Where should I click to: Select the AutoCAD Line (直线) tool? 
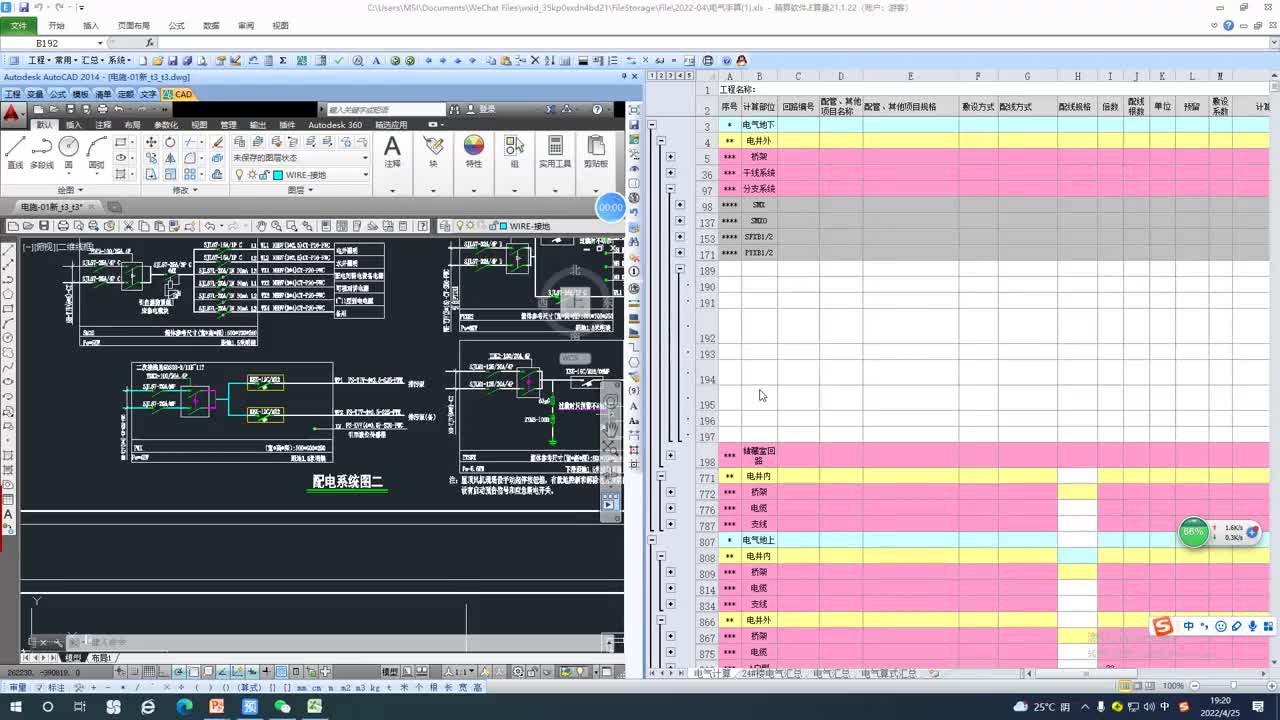tap(15, 151)
